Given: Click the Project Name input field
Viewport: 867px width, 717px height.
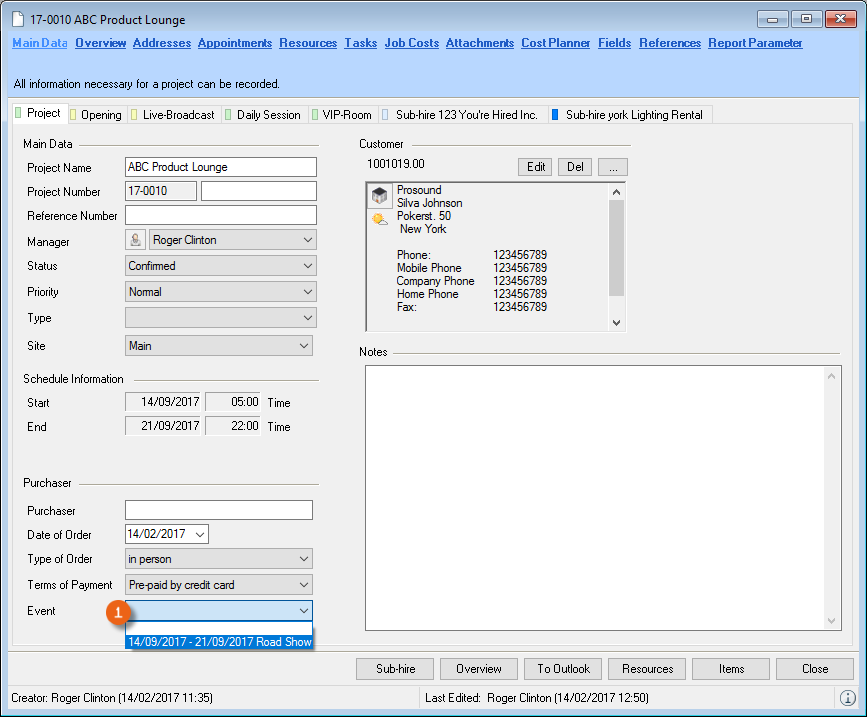Looking at the screenshot, I should pyautogui.click(x=220, y=167).
